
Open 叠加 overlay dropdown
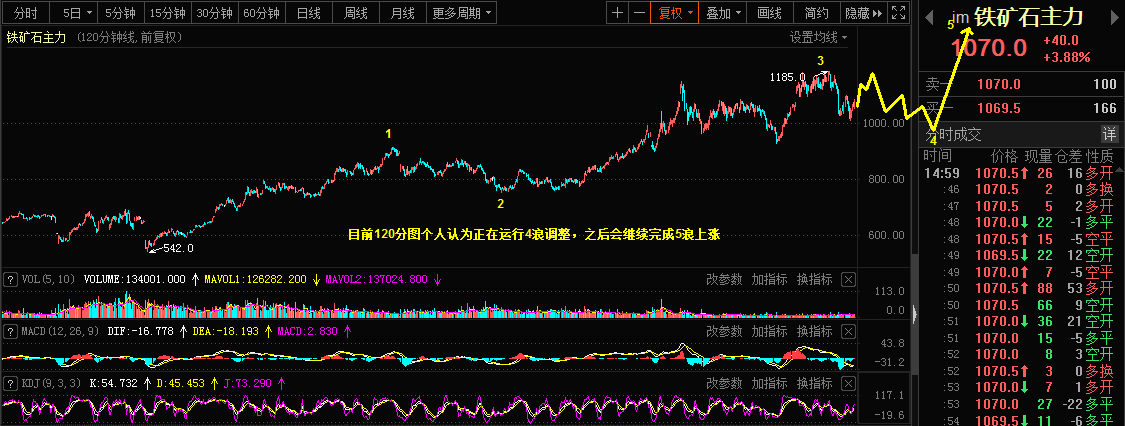pos(722,13)
